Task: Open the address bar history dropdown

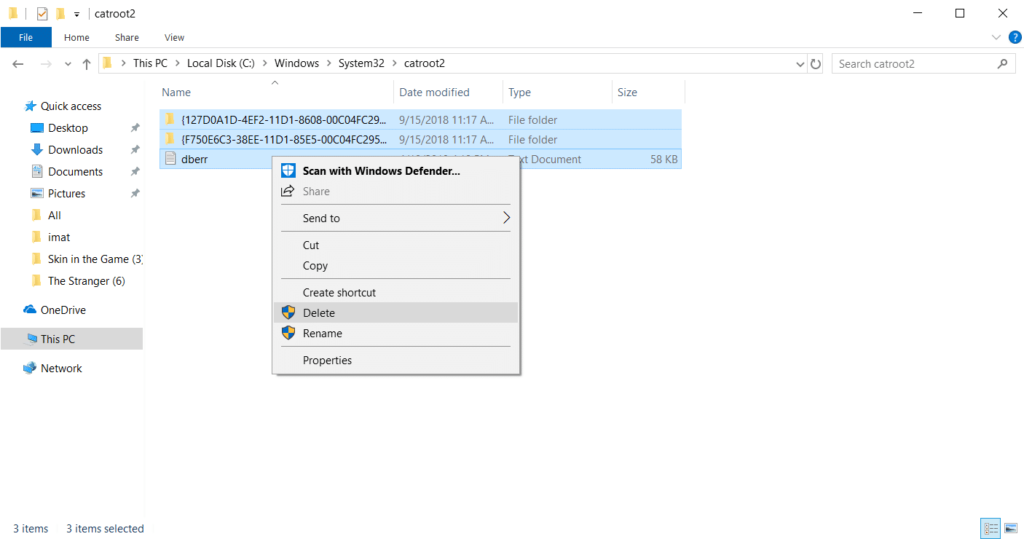Action: coord(800,64)
